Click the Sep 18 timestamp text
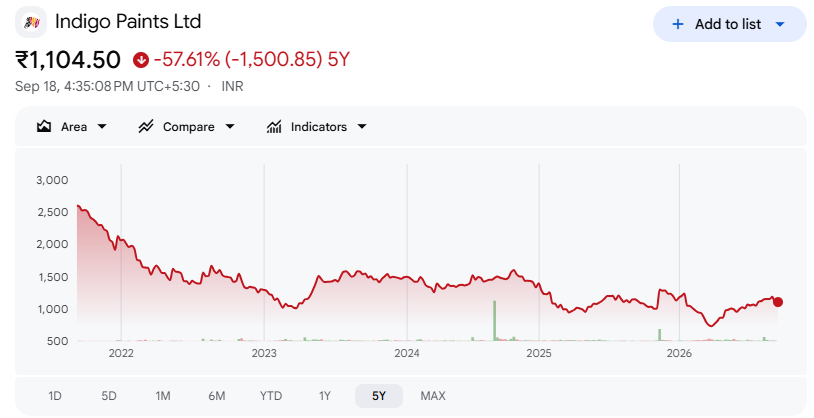The height and width of the screenshot is (418, 814). 107,86
